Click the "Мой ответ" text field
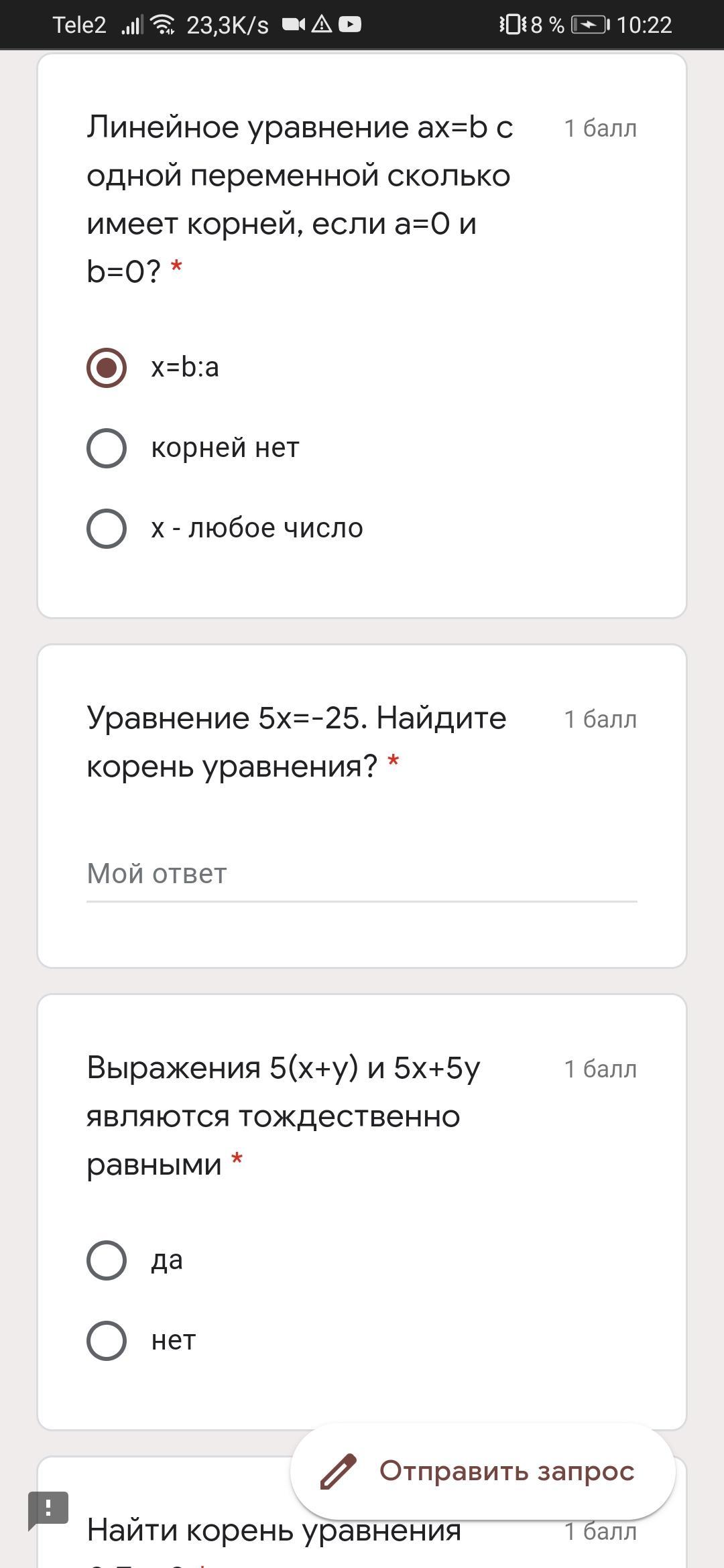The width and height of the screenshot is (724, 1568). (361, 874)
